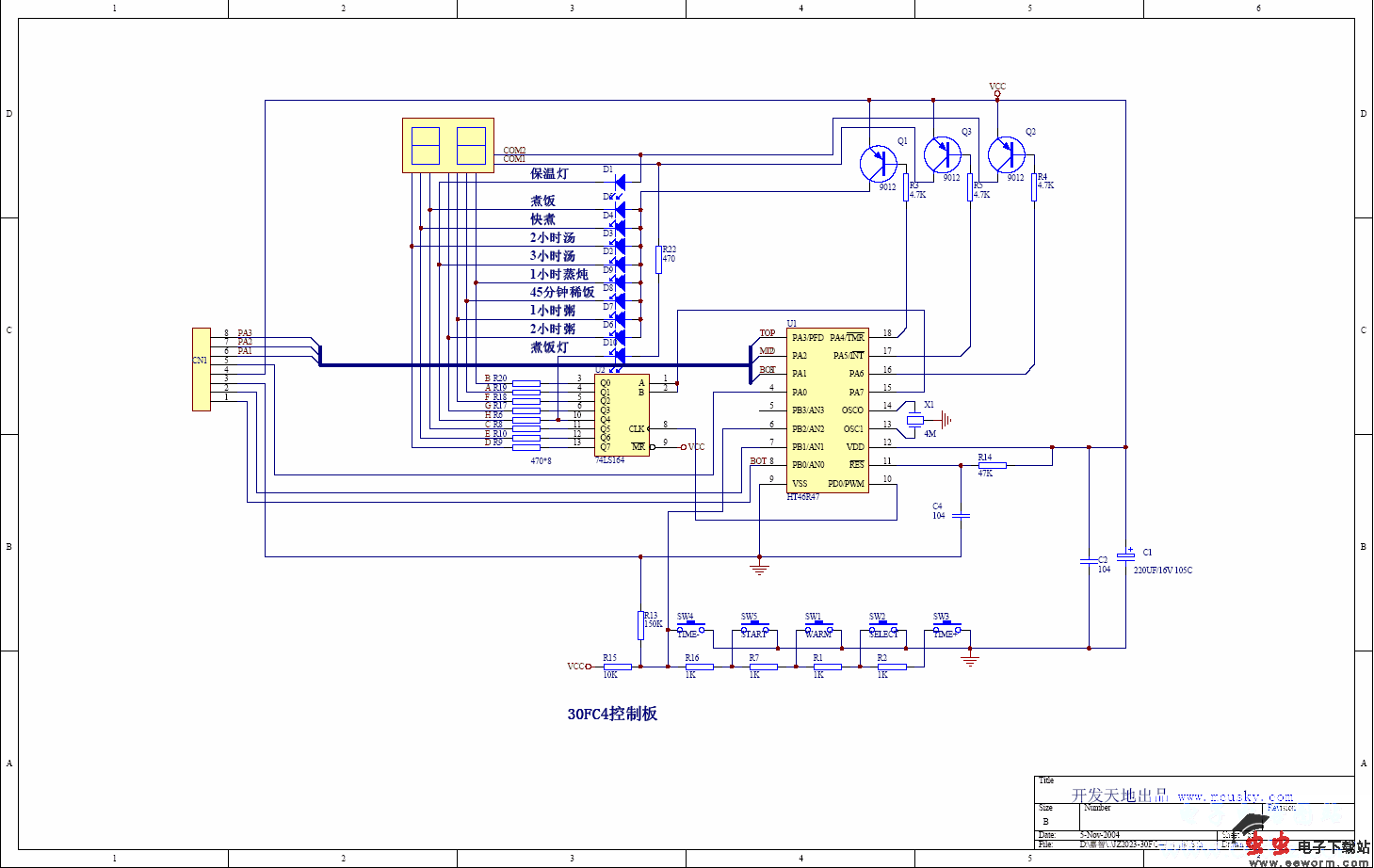This screenshot has width=1374, height=868.
Task: Click the SW5 START push switch
Action: (754, 628)
